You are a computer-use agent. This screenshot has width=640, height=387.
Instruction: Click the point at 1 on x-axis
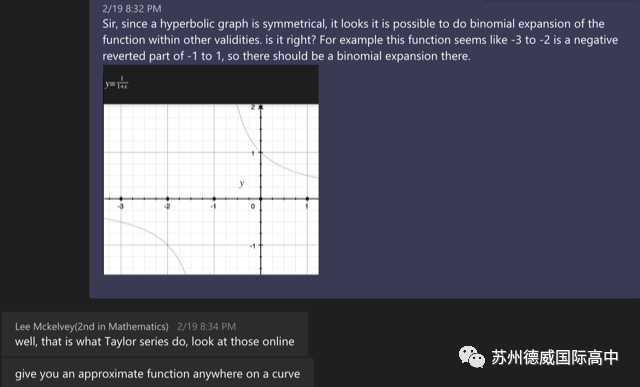click(x=307, y=199)
